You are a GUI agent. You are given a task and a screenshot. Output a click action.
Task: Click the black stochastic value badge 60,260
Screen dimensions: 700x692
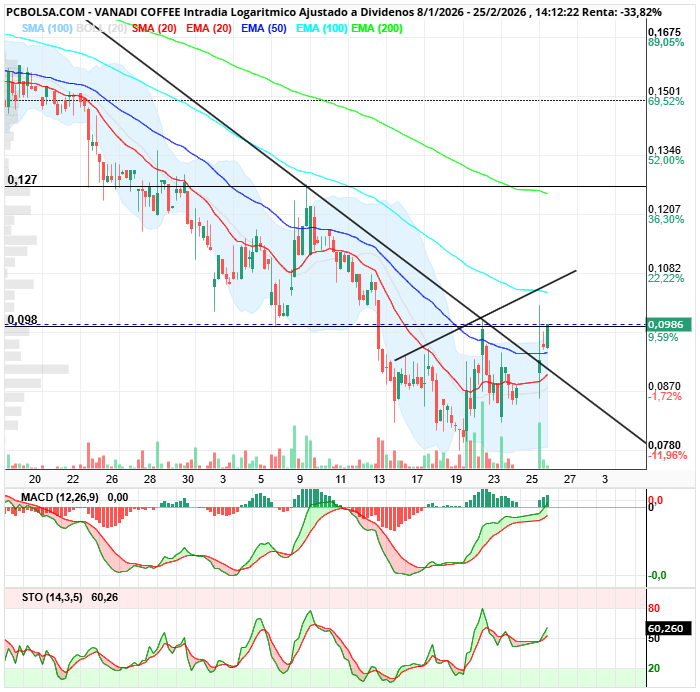pyautogui.click(x=666, y=629)
